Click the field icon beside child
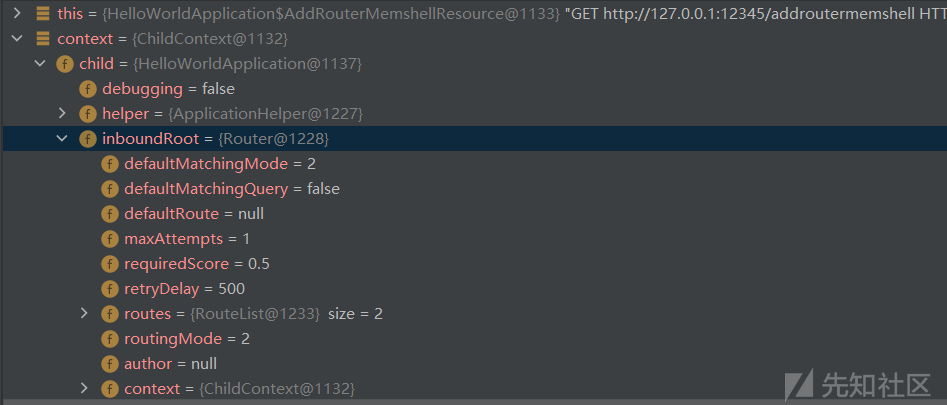The height and width of the screenshot is (405, 947). click(65, 64)
